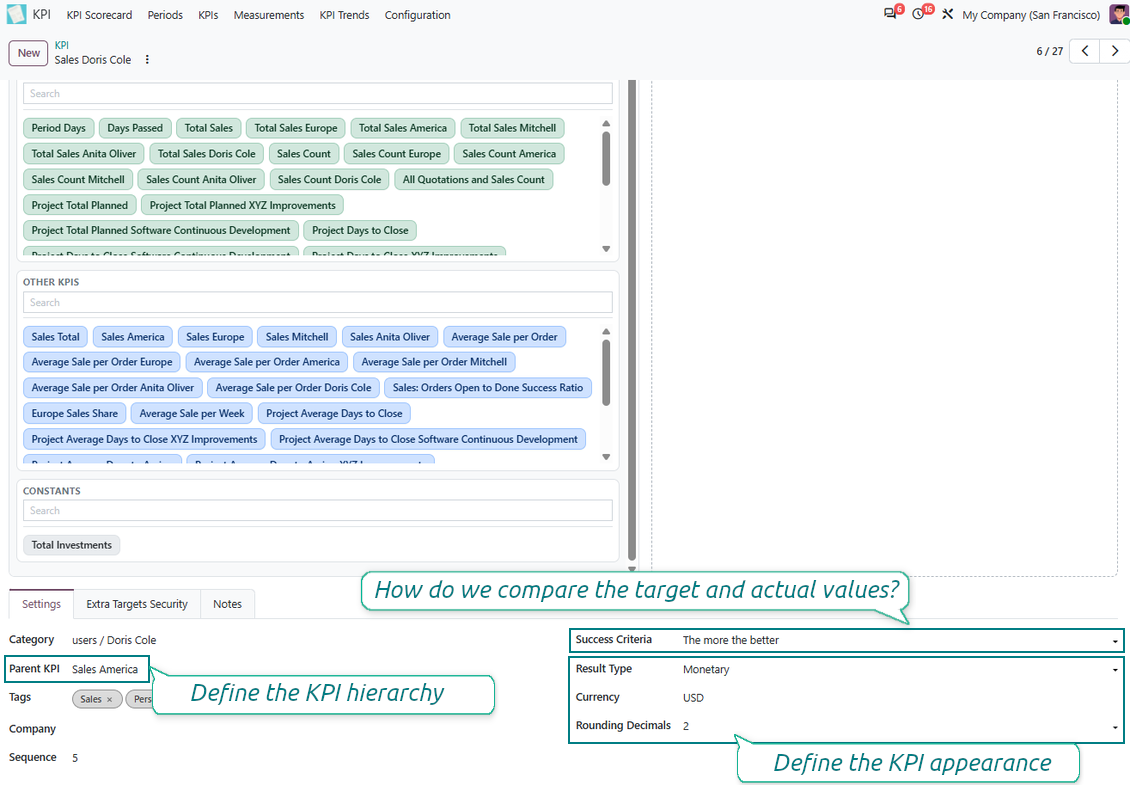The width and height of the screenshot is (1130, 785).
Task: Open the record actions kebab menu
Action: click(147, 60)
